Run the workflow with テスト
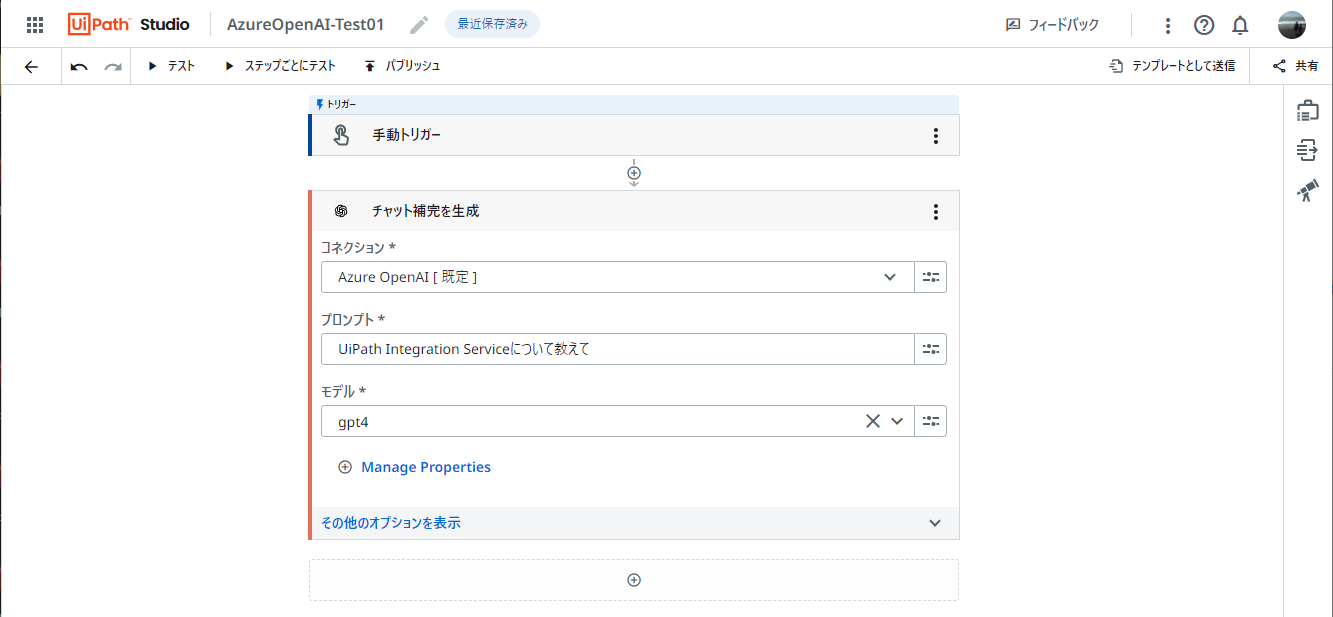 tap(171, 66)
